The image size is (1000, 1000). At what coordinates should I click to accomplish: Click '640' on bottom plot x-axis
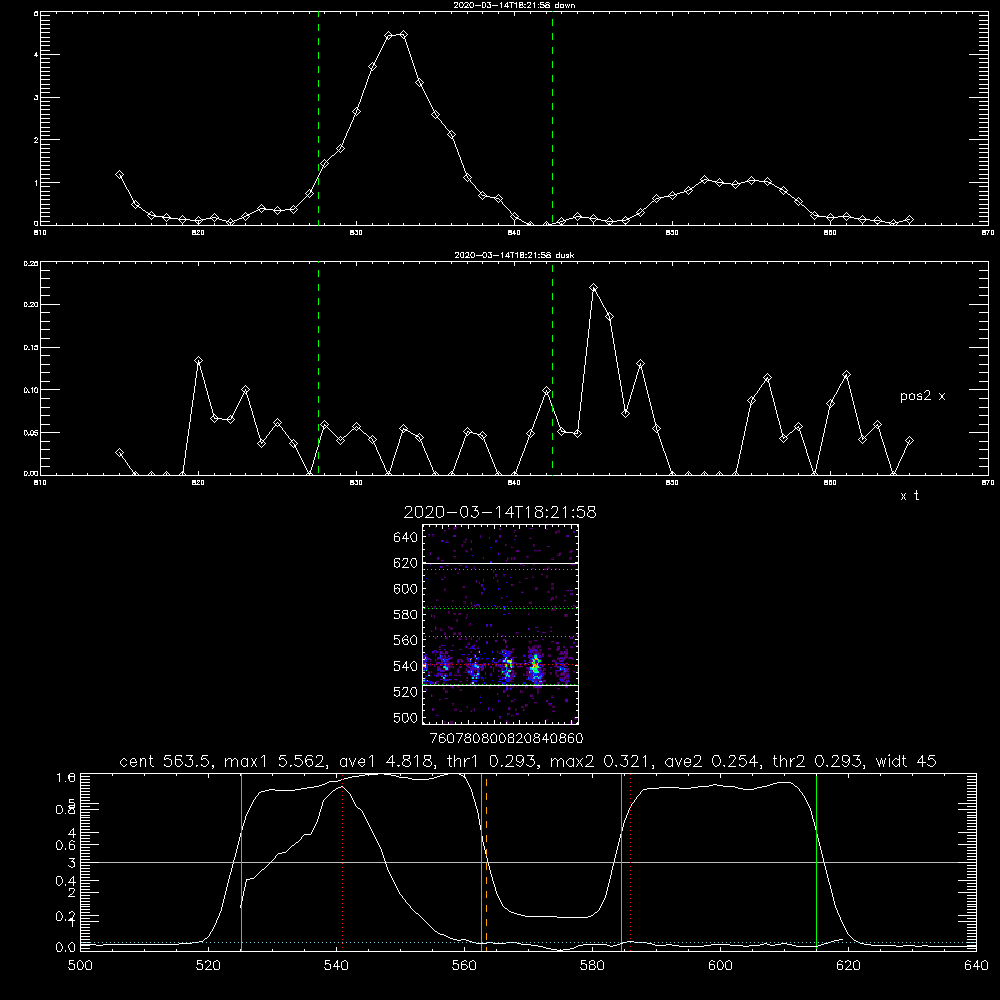(976, 966)
